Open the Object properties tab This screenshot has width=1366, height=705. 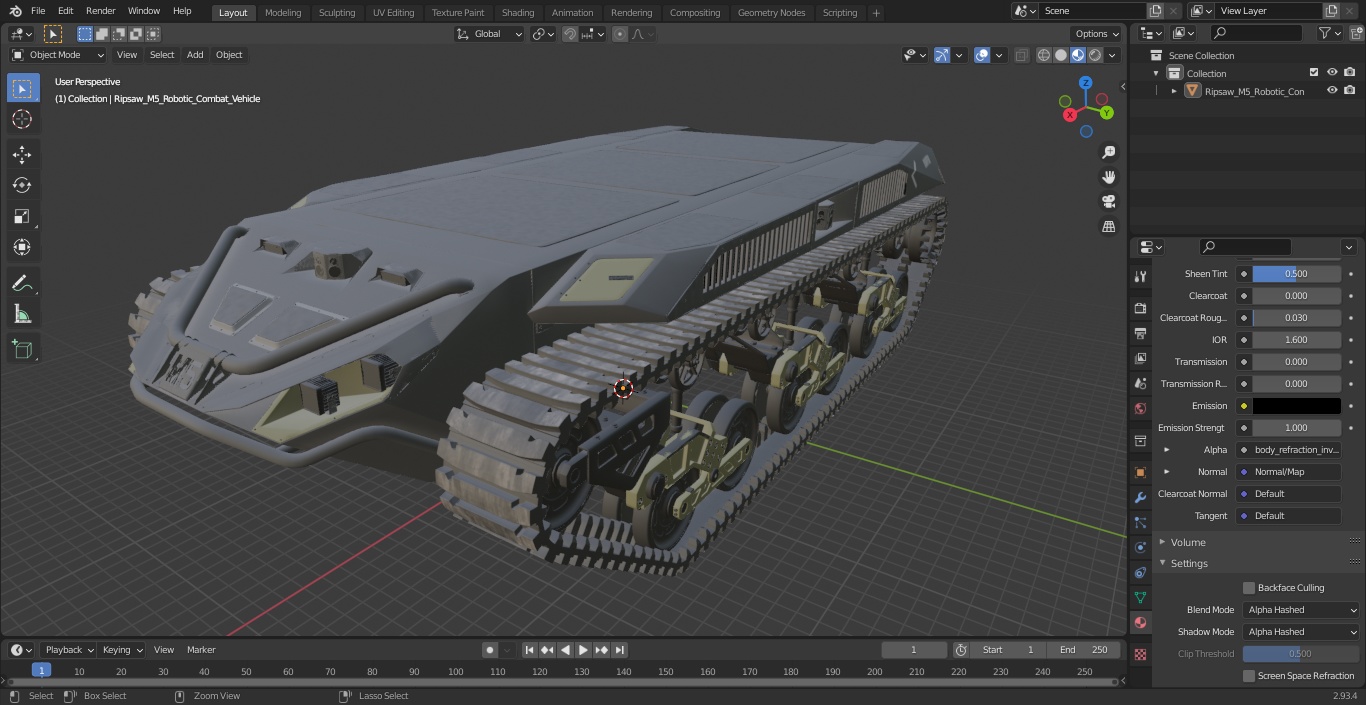[1140, 472]
